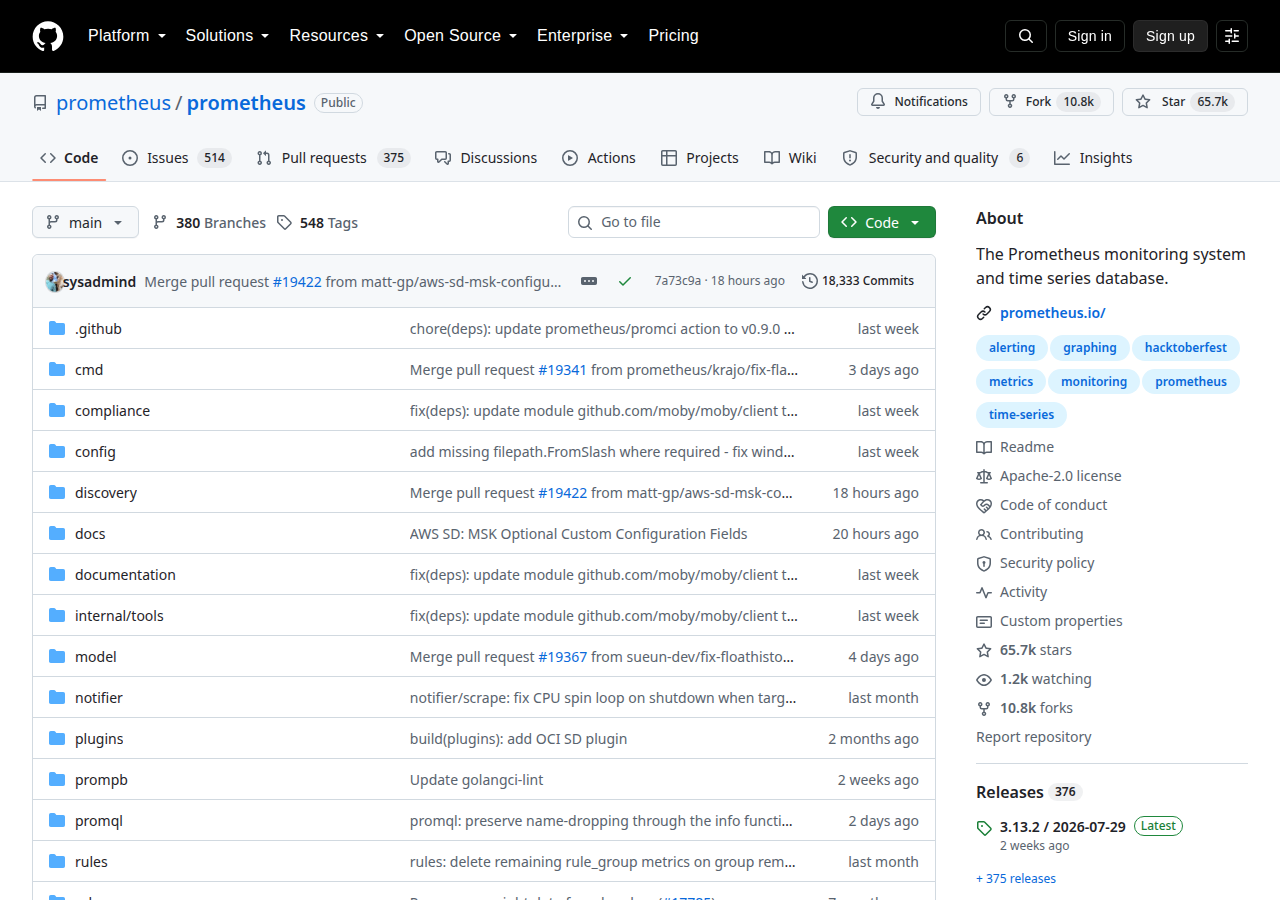
Task: Open the Notifications bell button
Action: pyautogui.click(x=918, y=102)
